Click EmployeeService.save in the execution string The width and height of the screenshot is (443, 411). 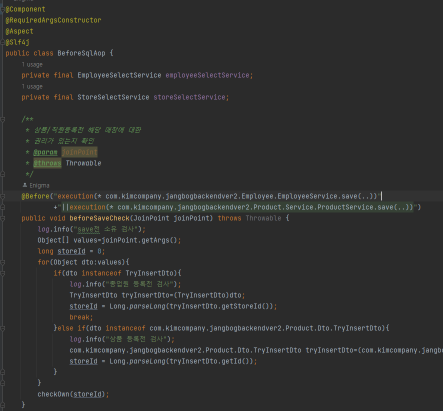pyautogui.click(x=317, y=196)
